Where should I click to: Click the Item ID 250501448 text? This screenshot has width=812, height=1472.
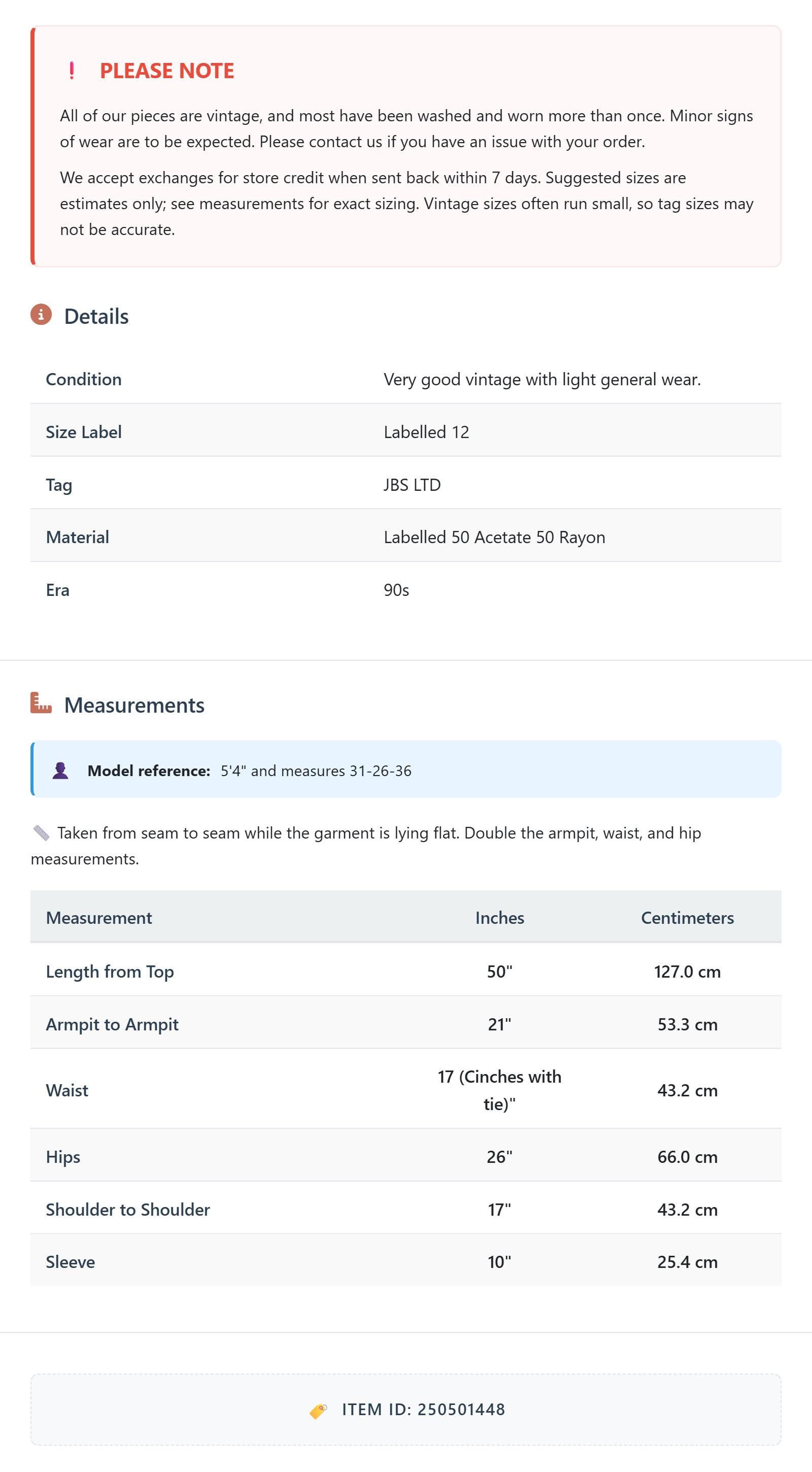pos(423,1410)
